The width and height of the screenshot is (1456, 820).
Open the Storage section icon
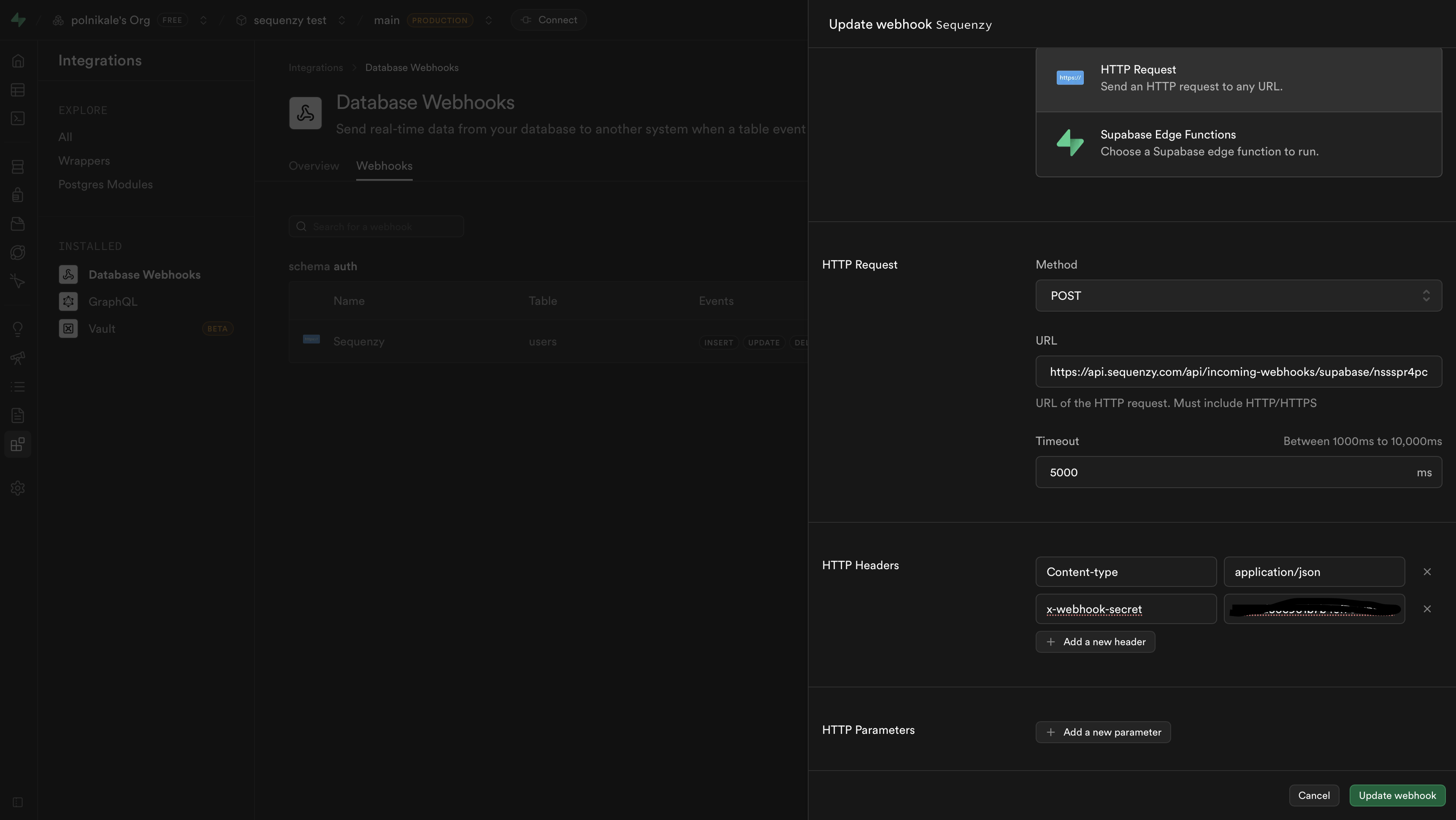(x=18, y=223)
